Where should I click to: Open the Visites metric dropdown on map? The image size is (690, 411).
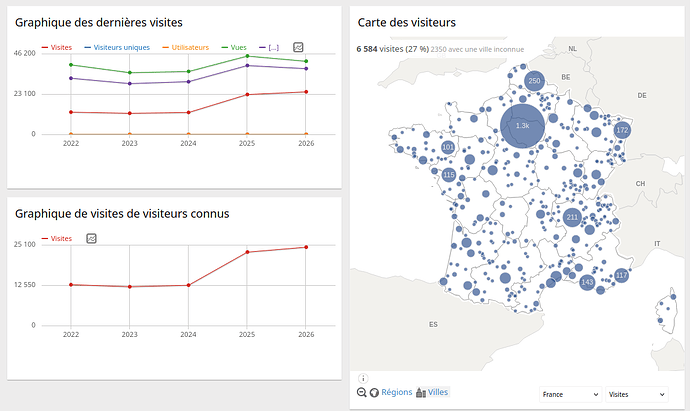pos(637,394)
